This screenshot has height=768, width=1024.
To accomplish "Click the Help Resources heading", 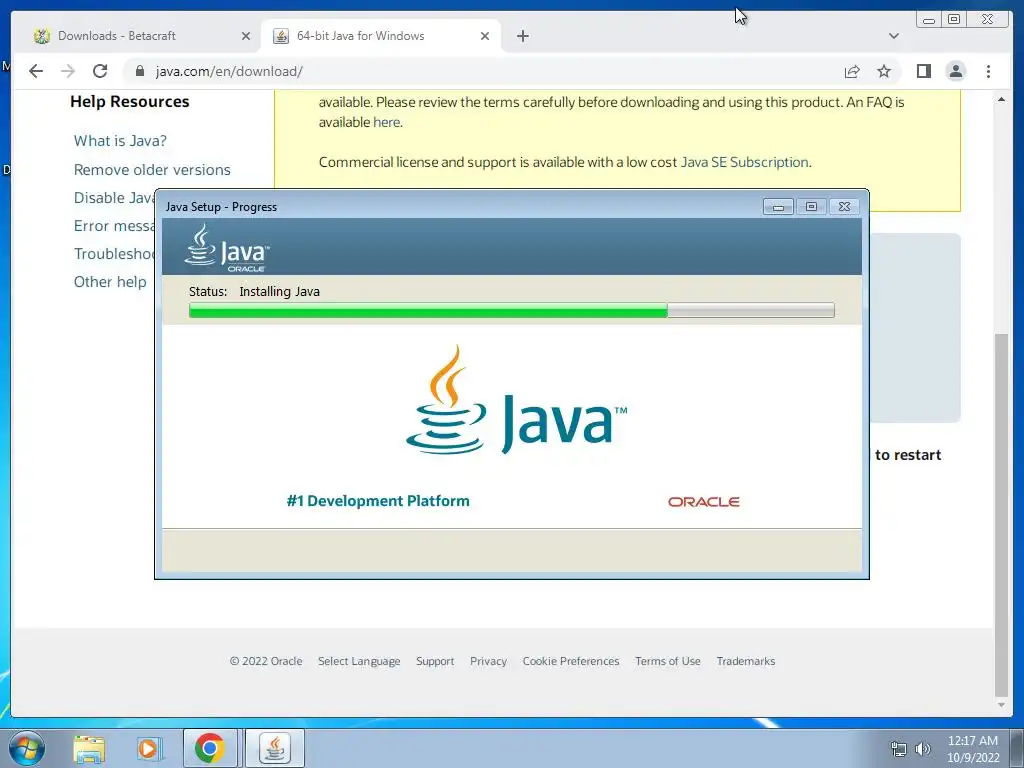I will [x=129, y=101].
